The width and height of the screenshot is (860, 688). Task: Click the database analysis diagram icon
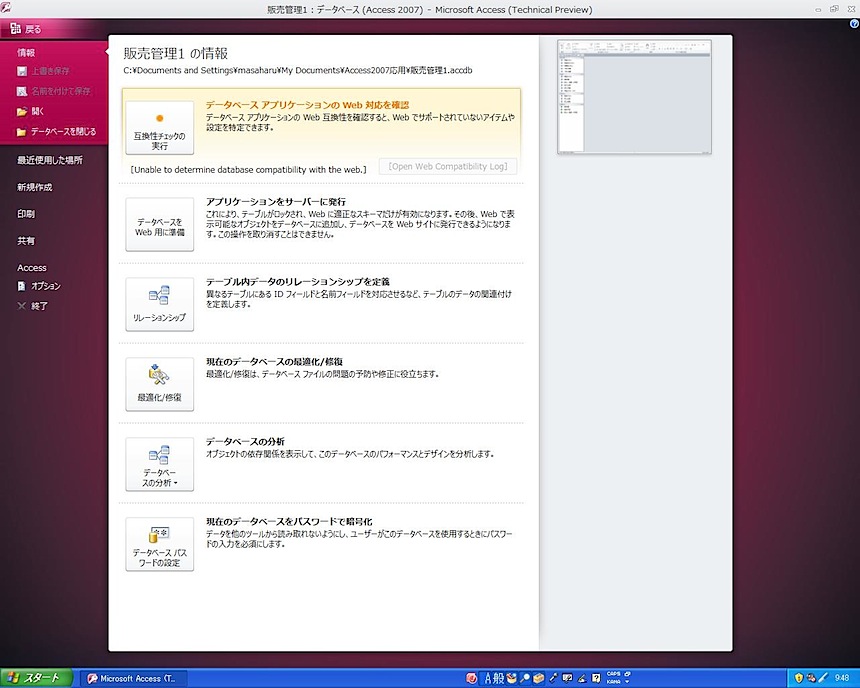160,455
